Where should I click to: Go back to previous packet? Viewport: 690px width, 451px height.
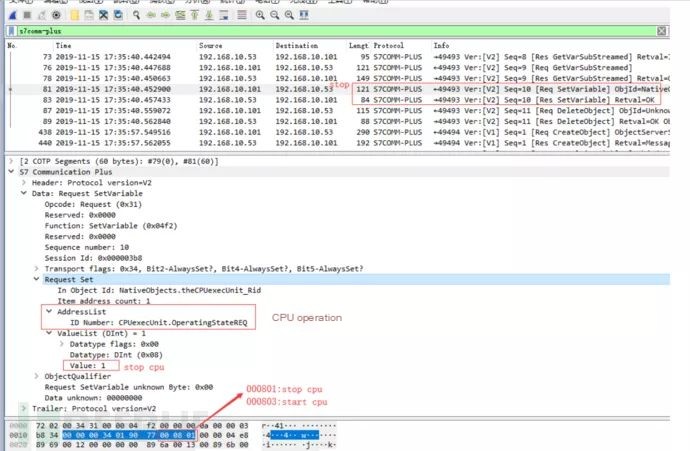click(x=151, y=15)
